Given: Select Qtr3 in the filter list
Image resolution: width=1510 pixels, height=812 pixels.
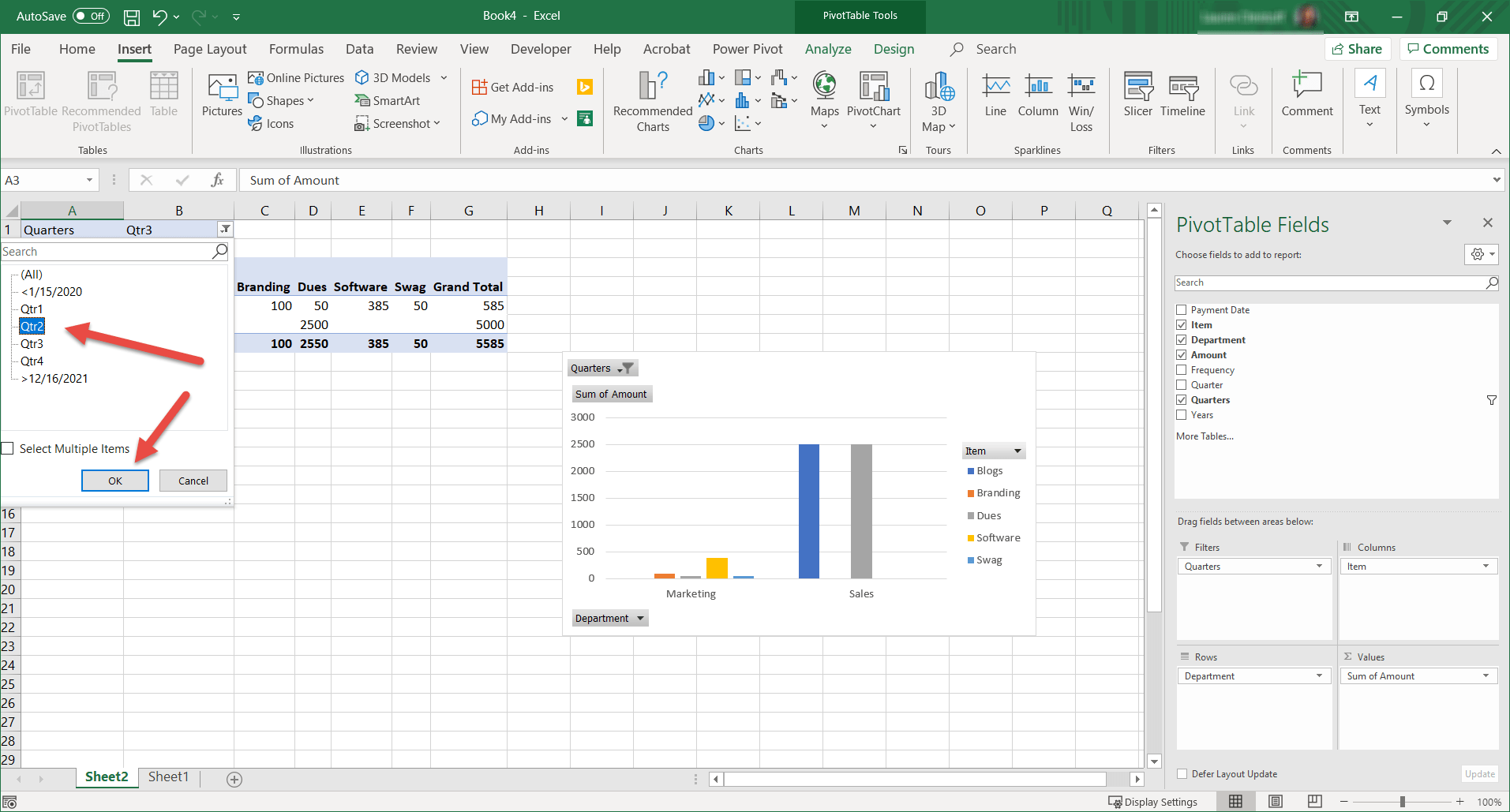Looking at the screenshot, I should [32, 344].
